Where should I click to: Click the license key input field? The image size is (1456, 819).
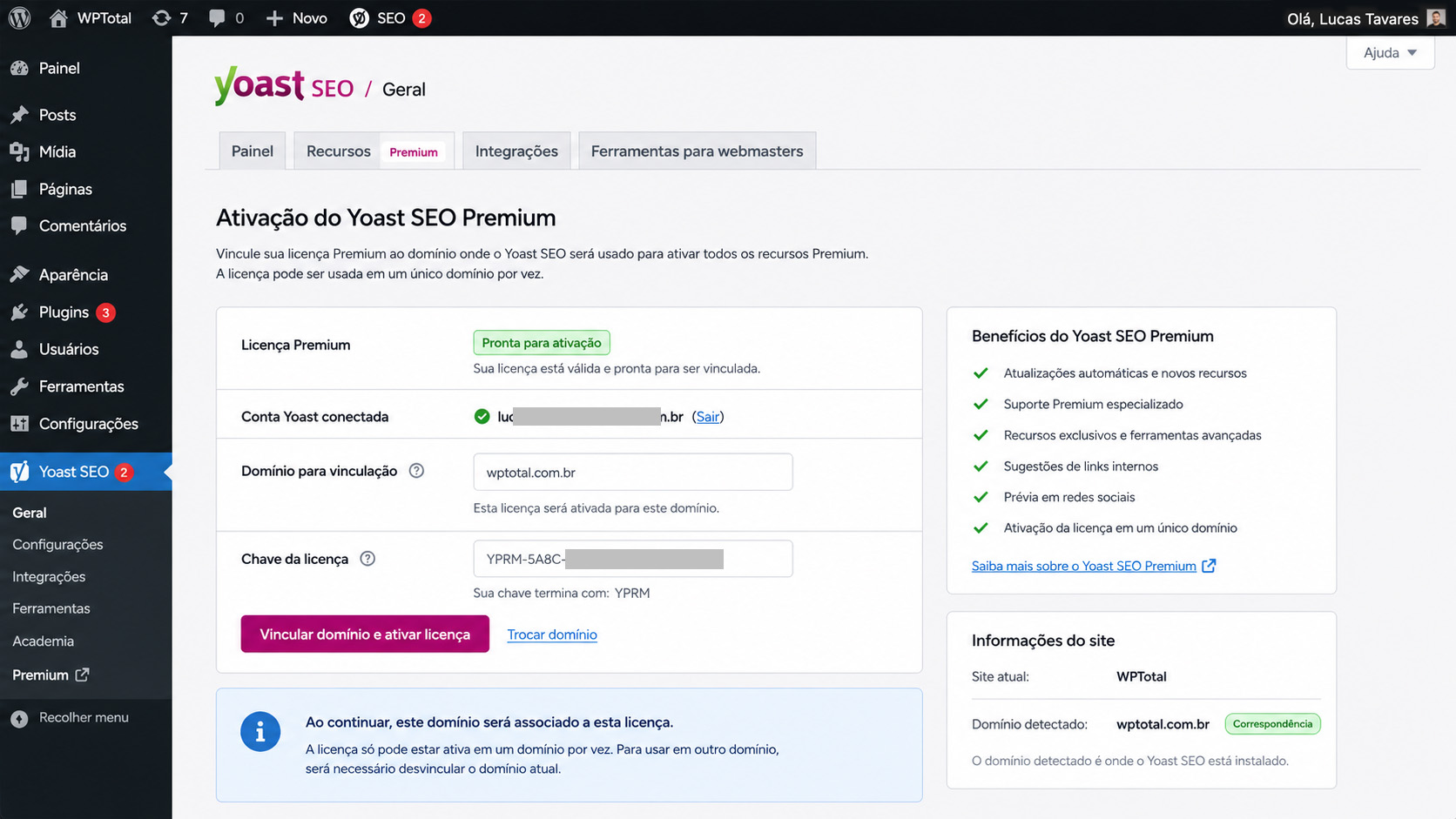coord(633,559)
